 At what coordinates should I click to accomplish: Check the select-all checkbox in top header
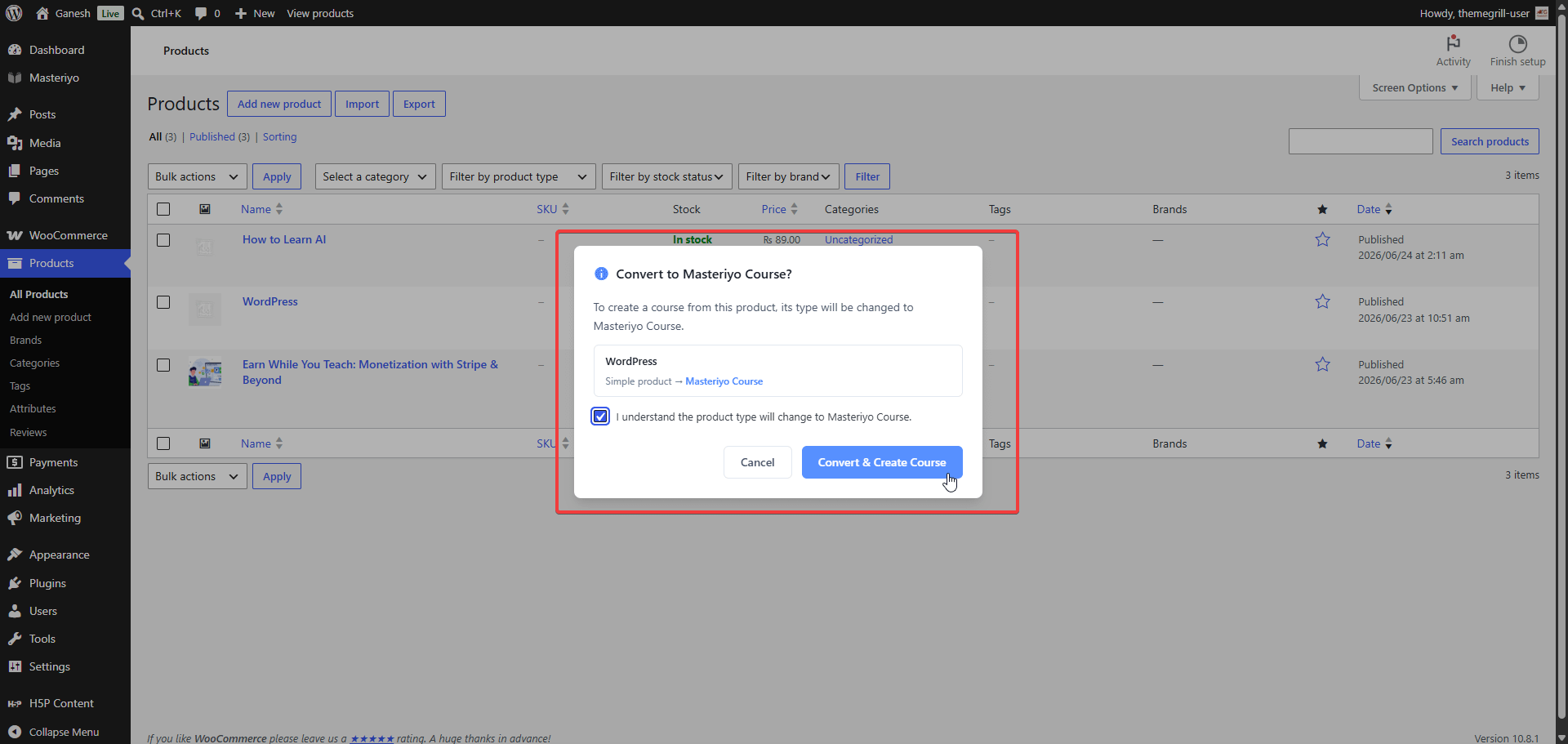(163, 209)
